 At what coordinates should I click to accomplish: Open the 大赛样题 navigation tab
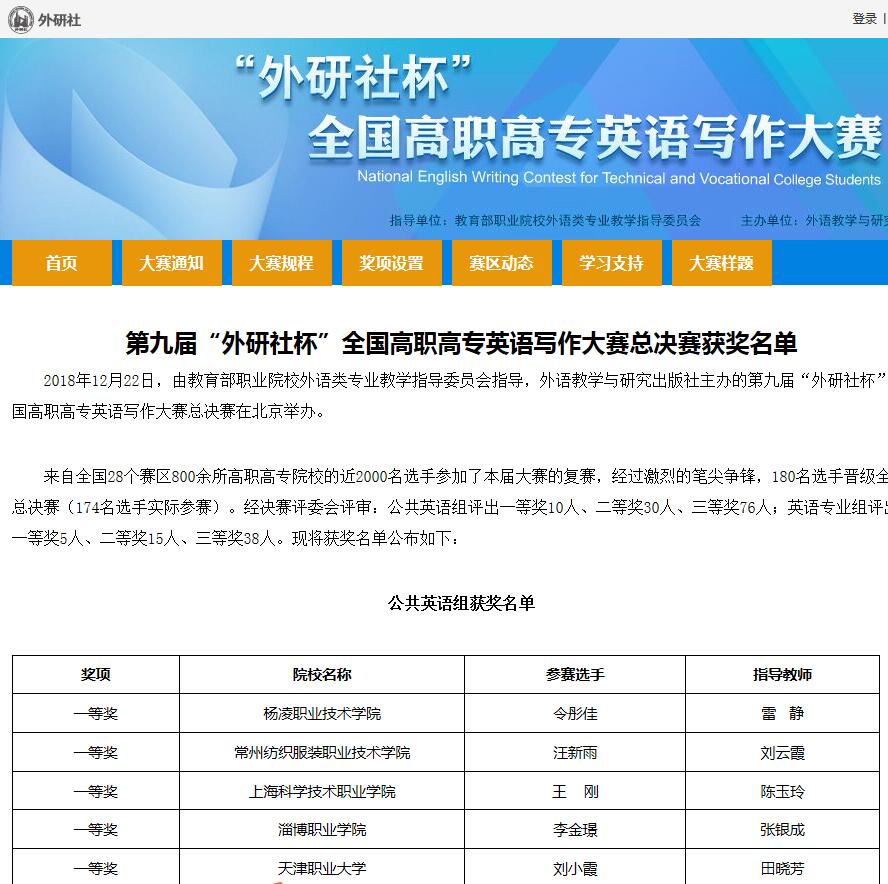[721, 263]
